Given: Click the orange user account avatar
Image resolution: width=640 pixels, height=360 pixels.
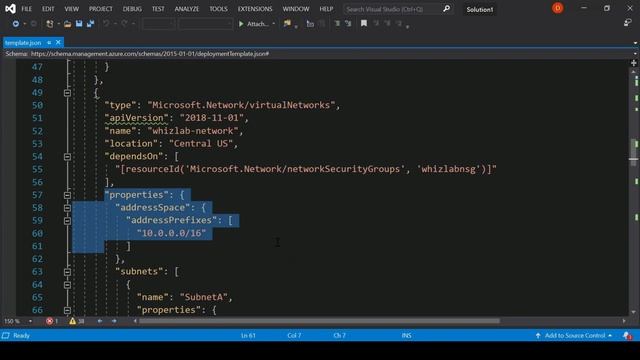Looking at the screenshot, I should 558,8.
